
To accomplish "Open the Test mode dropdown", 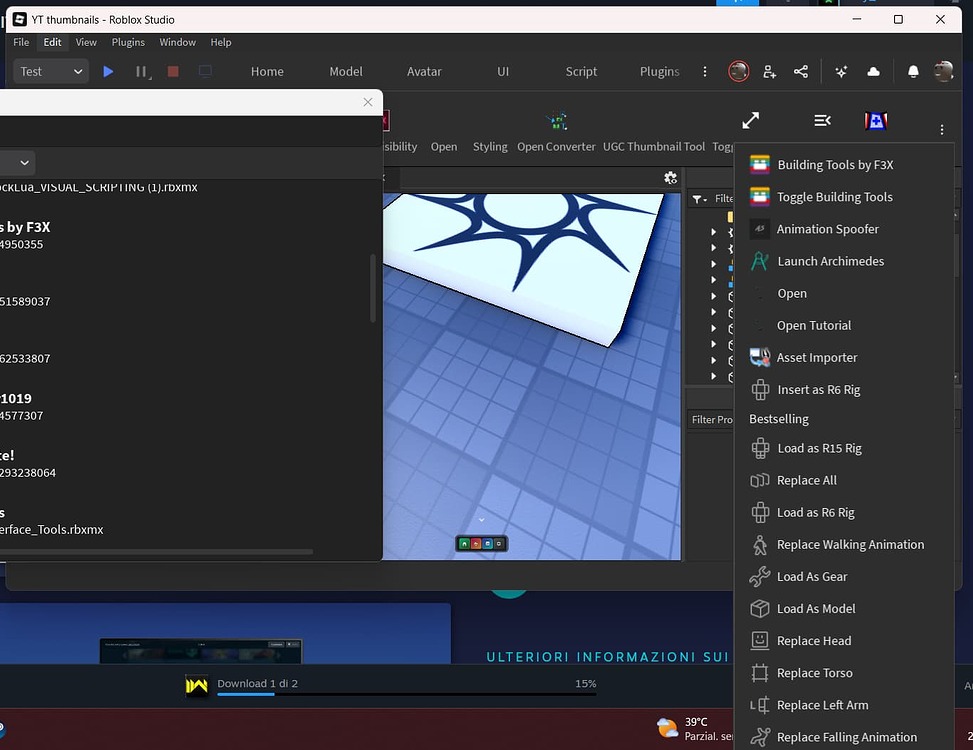I will pyautogui.click(x=51, y=71).
